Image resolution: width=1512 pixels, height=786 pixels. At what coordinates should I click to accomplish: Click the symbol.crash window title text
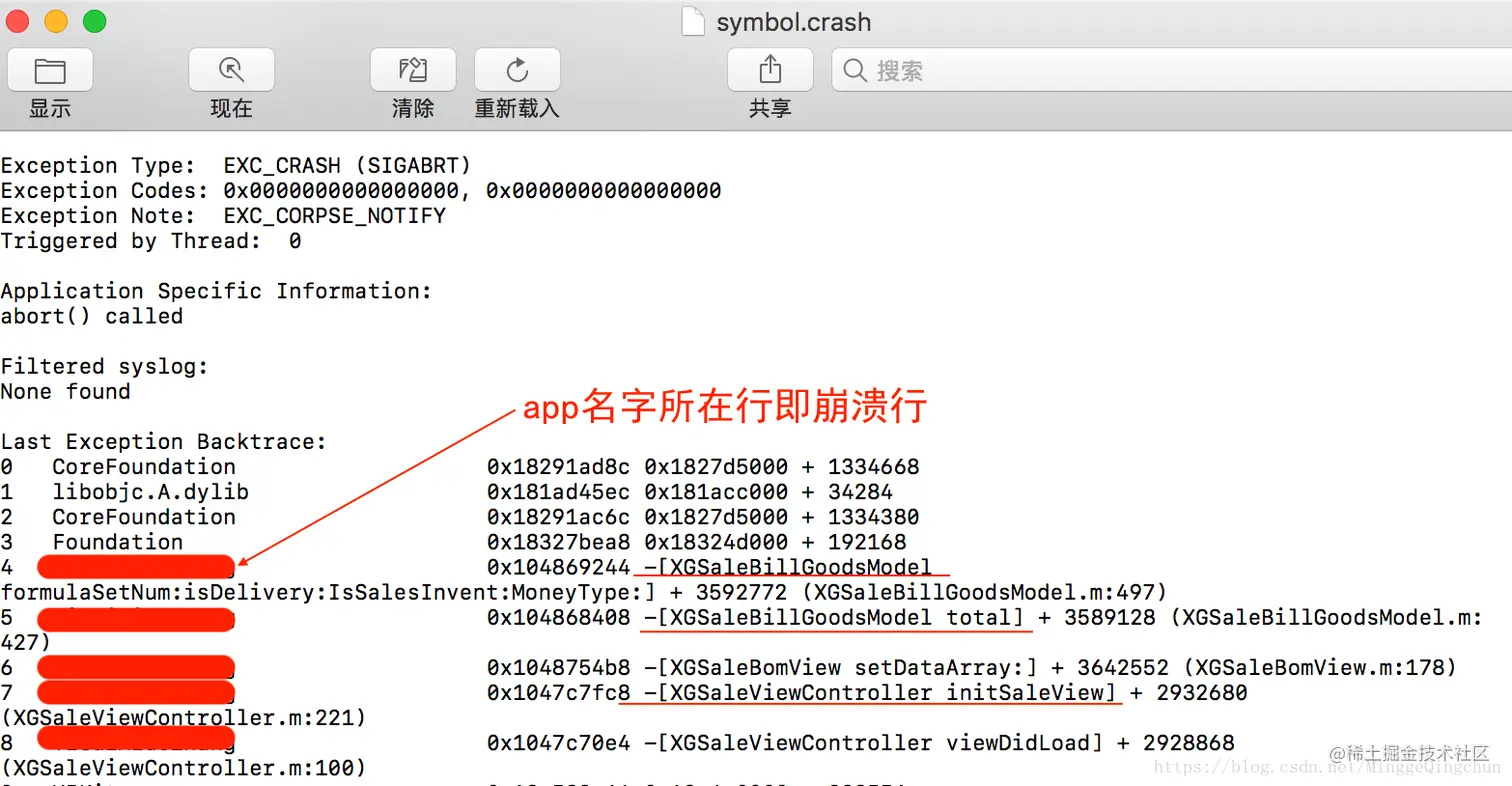794,22
